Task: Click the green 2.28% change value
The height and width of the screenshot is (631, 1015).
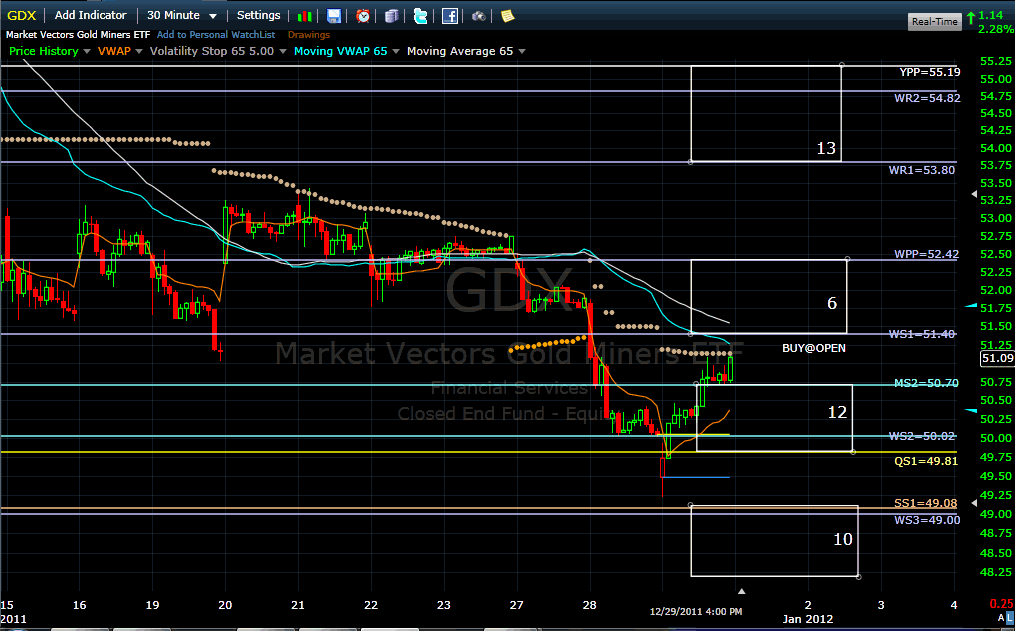Action: pyautogui.click(x=996, y=29)
